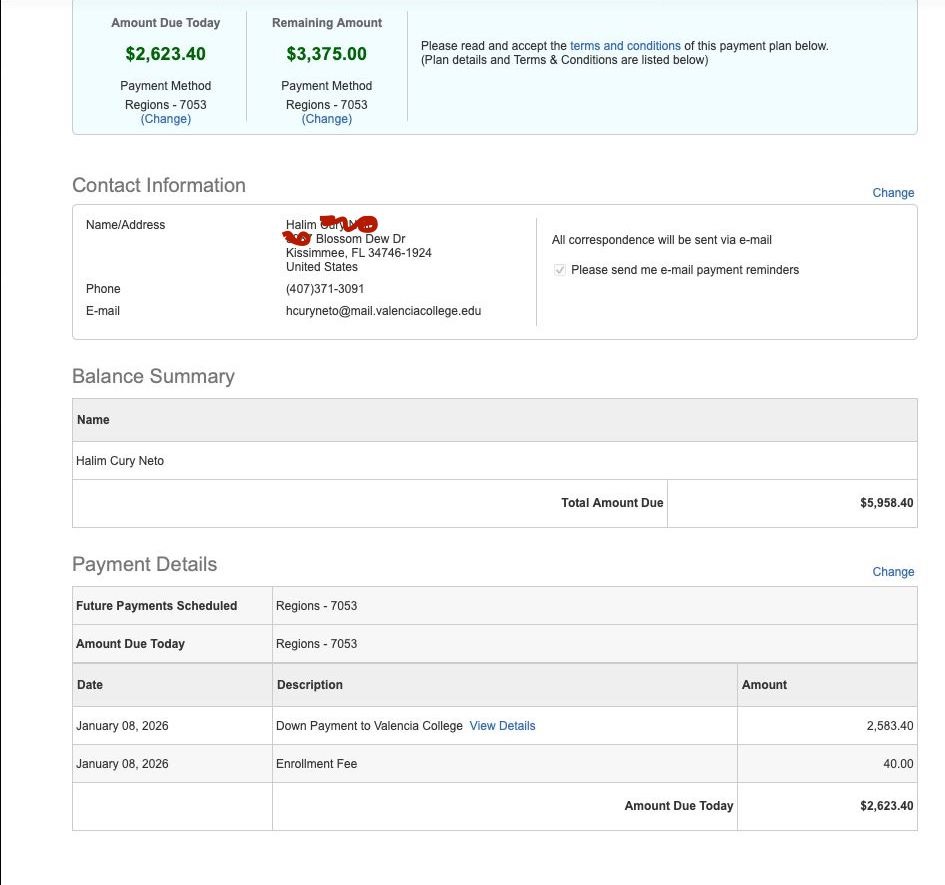Image resolution: width=945 pixels, height=885 pixels.
Task: Click the phone number (407)371-3091
Action: tap(325, 289)
